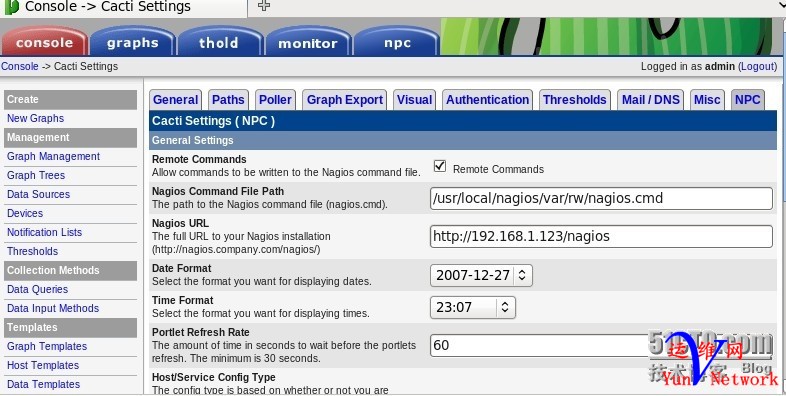The height and width of the screenshot is (396, 786).
Task: Click the Nagios Command File Path field
Action: tap(601, 199)
